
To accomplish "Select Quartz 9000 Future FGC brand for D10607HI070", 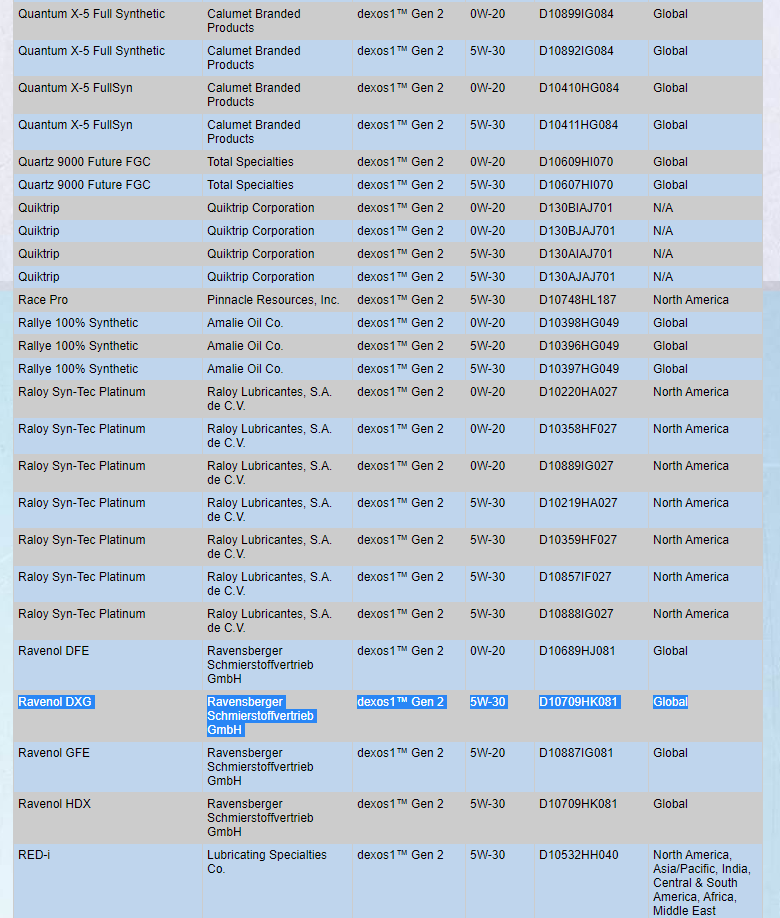I will (84, 185).
